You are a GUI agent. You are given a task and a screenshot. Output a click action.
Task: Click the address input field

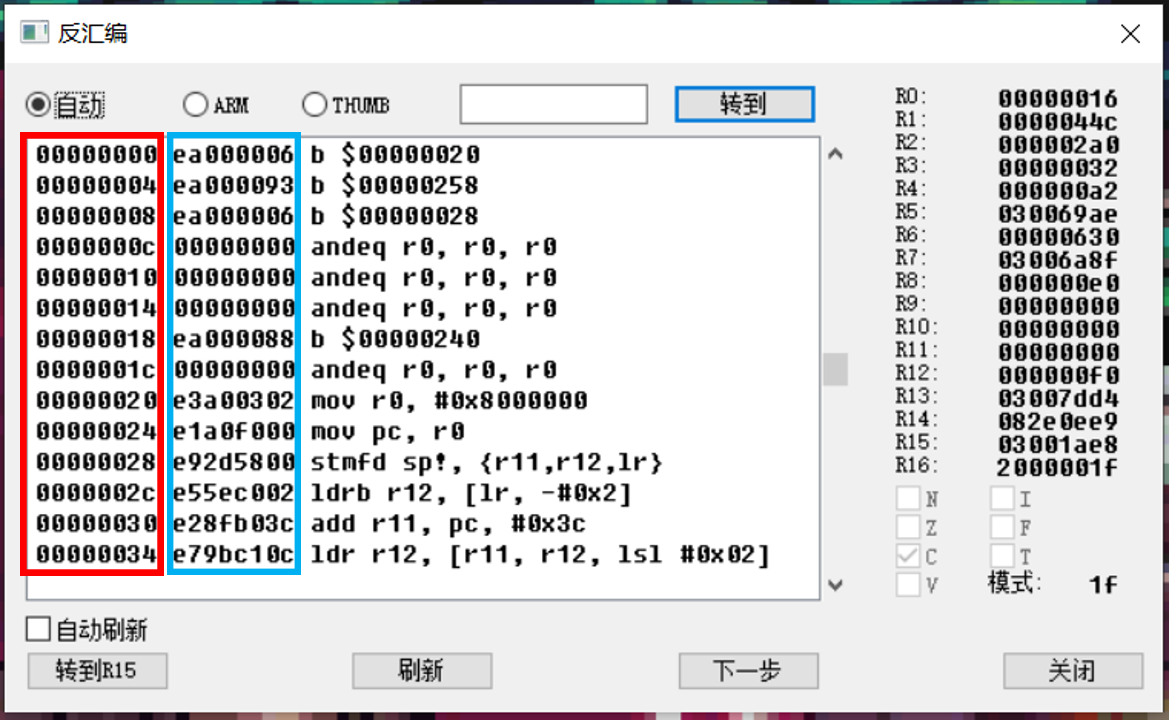553,104
